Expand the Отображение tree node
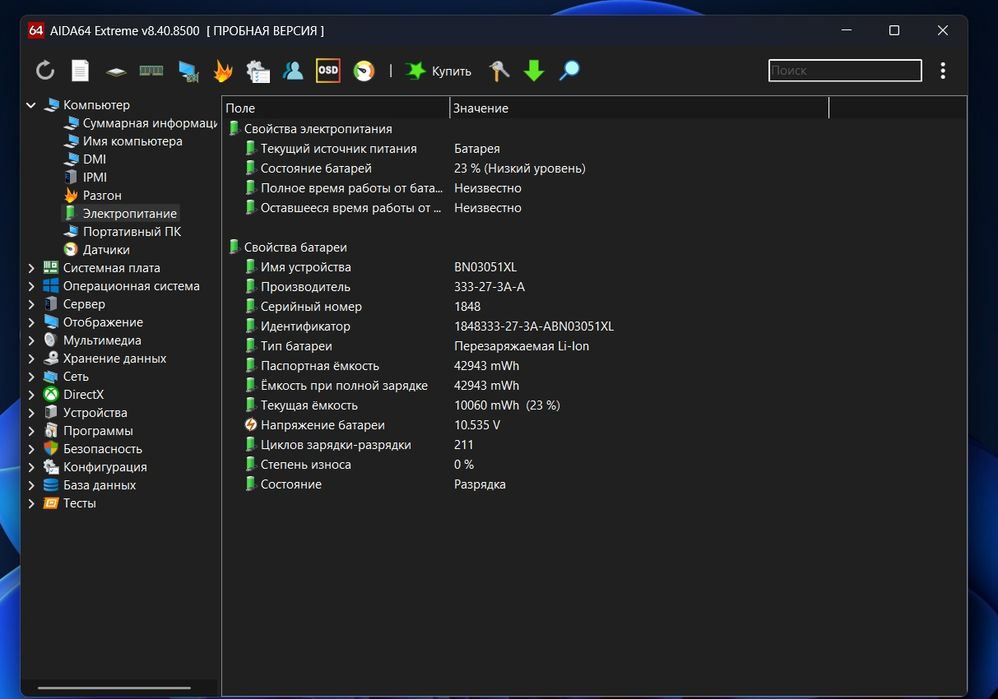This screenshot has width=998, height=699. tap(31, 323)
